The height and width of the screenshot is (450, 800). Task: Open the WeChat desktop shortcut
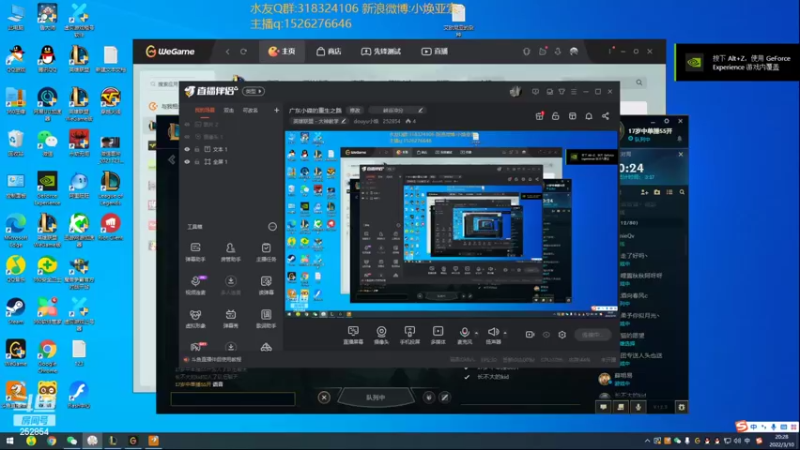click(x=47, y=143)
